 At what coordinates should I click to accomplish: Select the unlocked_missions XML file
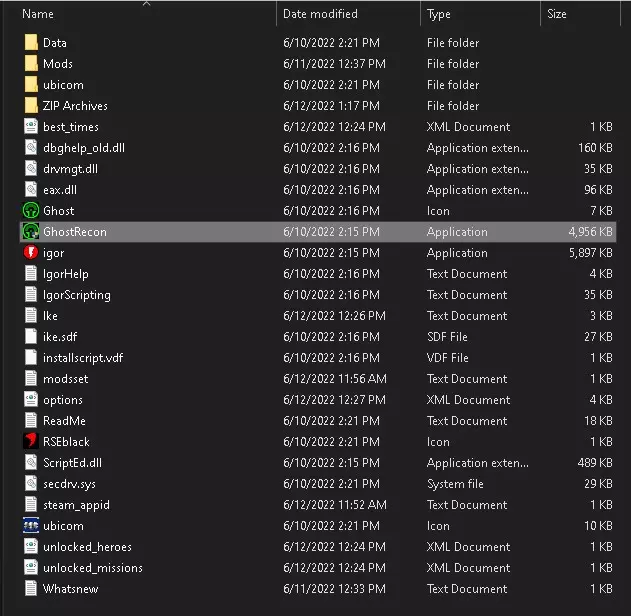(x=92, y=568)
